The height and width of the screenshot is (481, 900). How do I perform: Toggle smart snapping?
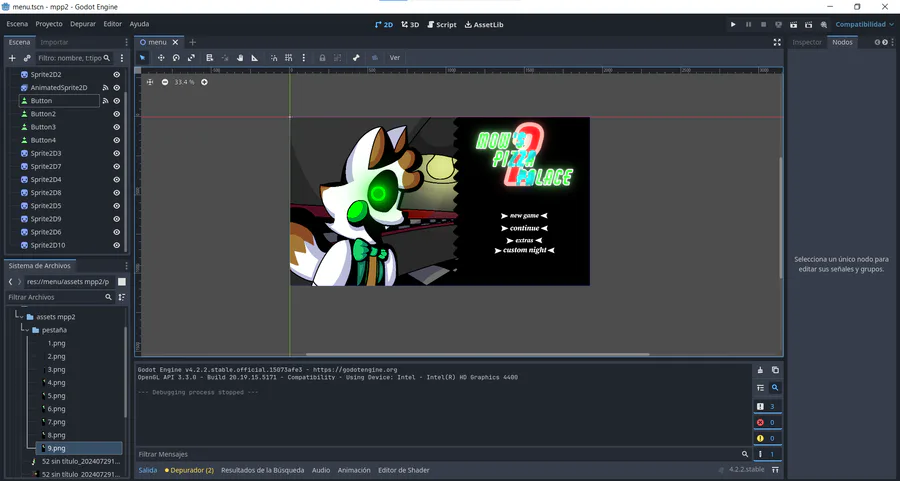click(x=274, y=57)
